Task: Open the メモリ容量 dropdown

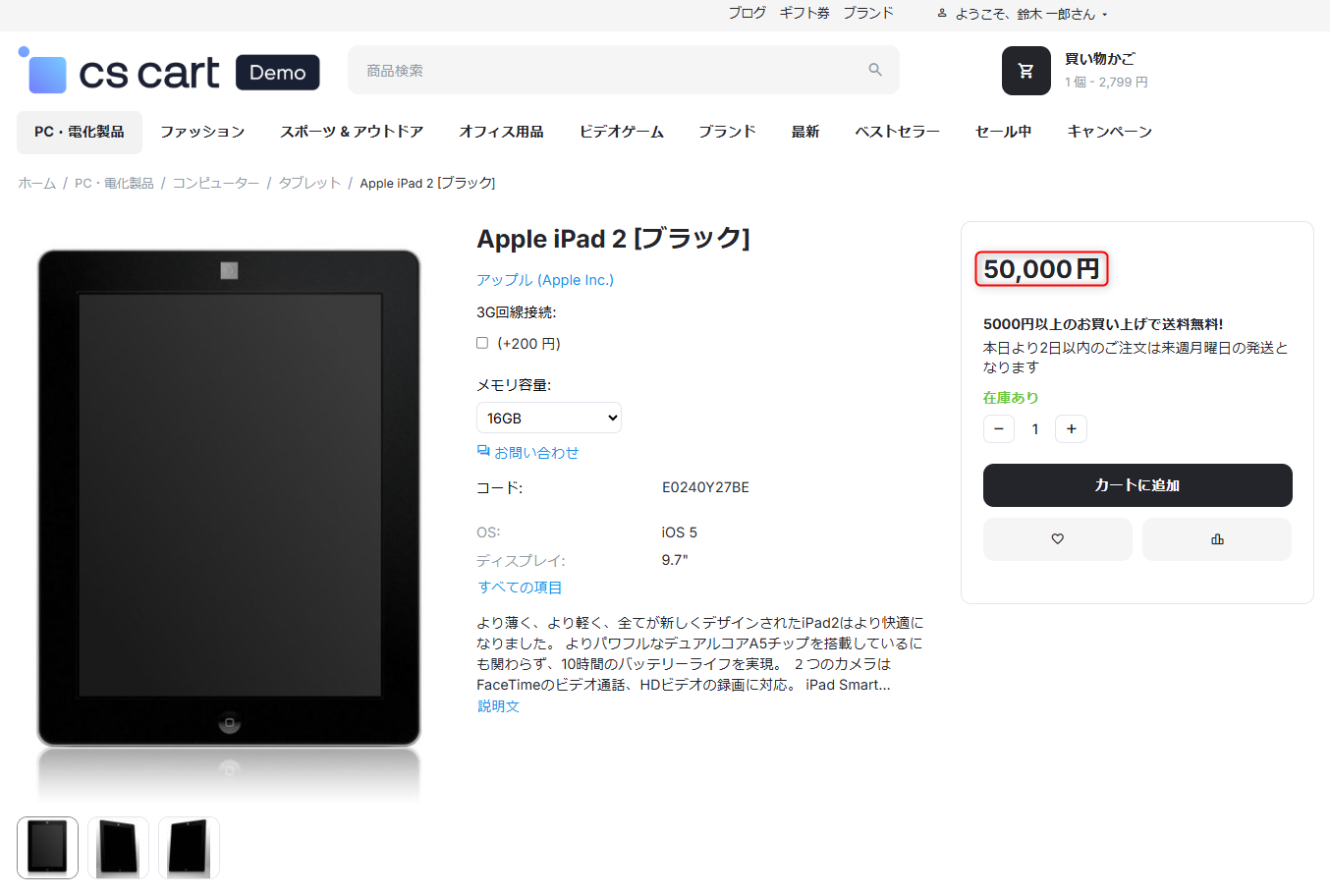Action: 548,419
